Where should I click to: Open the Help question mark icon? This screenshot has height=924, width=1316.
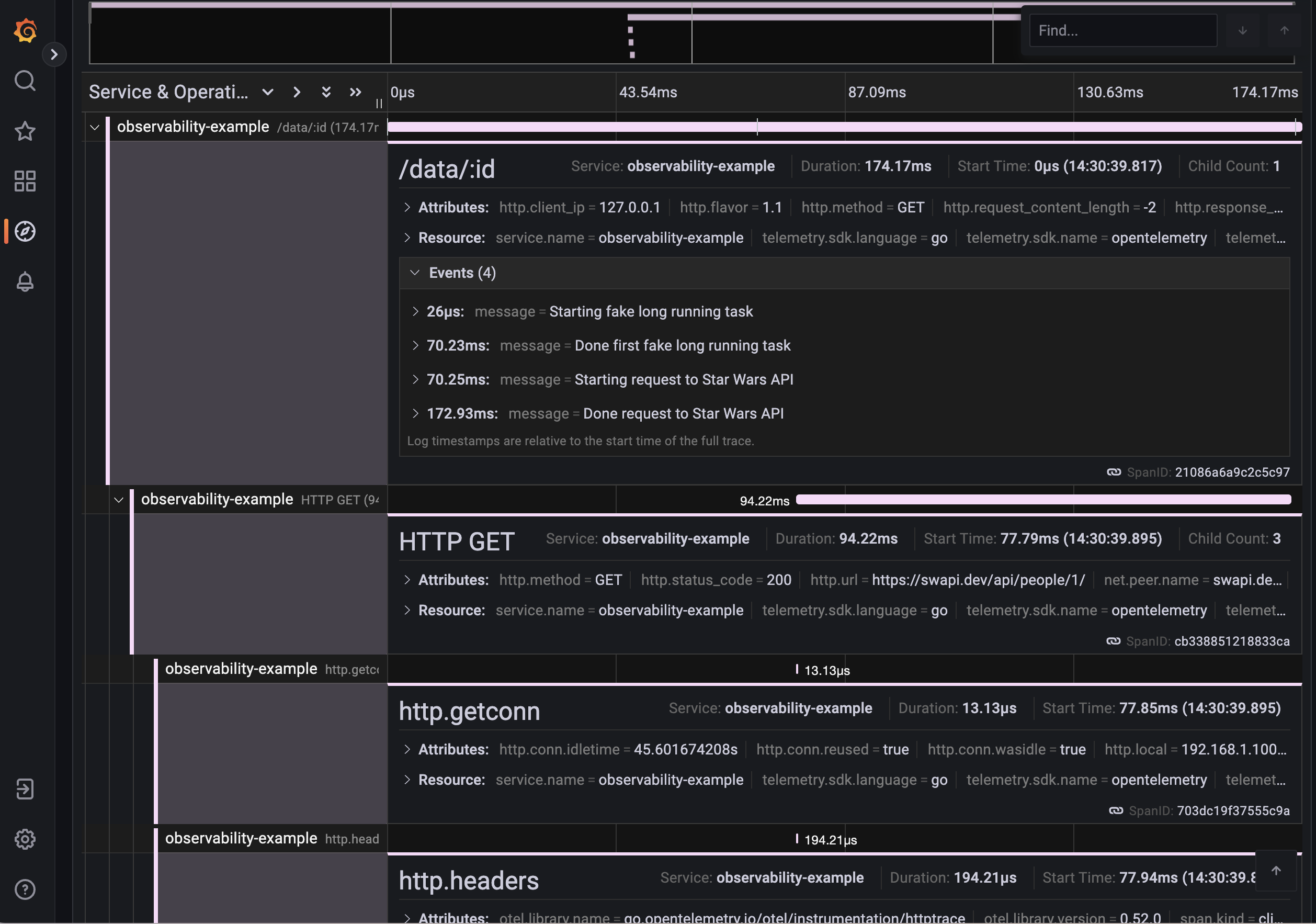pyautogui.click(x=25, y=889)
